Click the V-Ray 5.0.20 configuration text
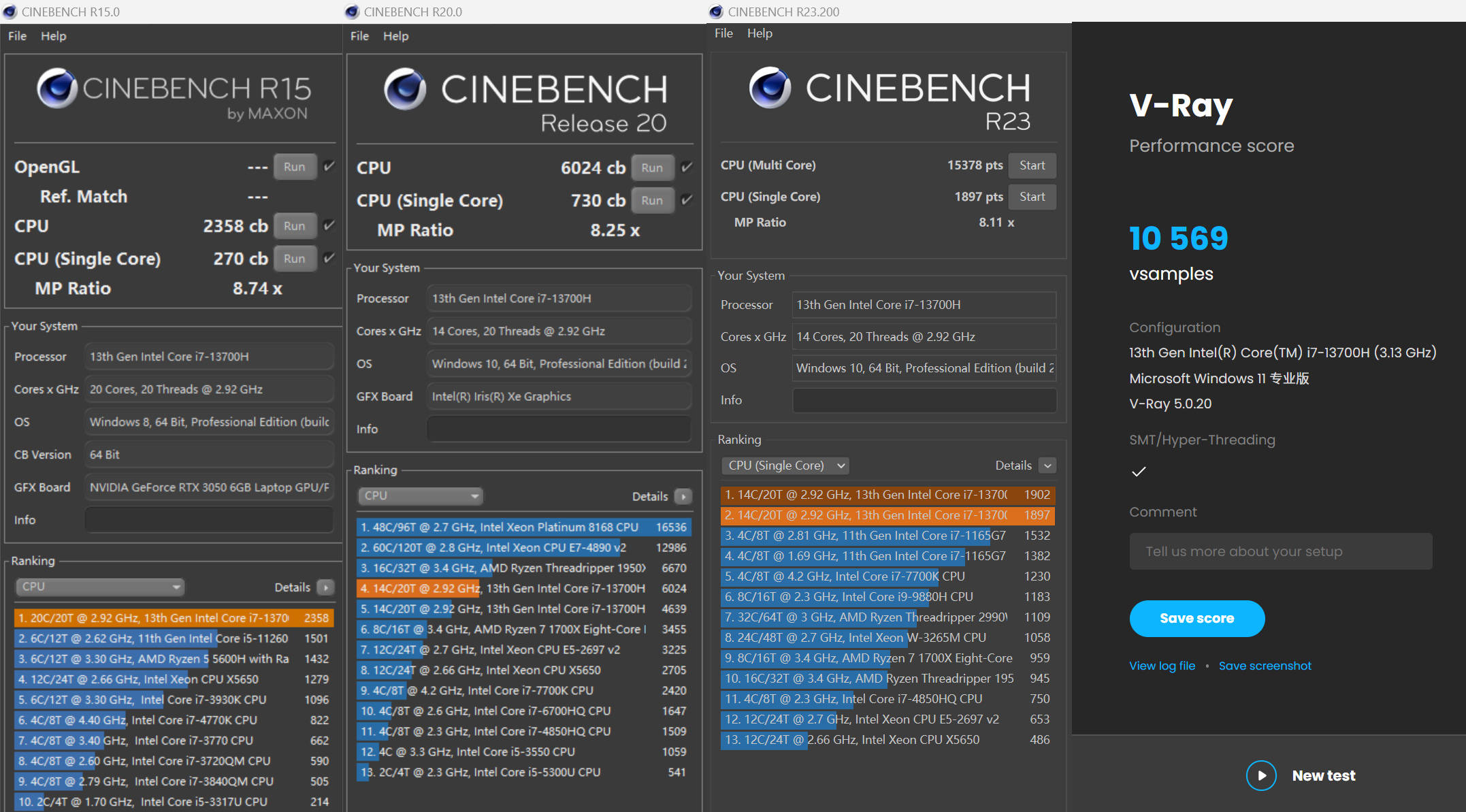1466x812 pixels. [1171, 404]
